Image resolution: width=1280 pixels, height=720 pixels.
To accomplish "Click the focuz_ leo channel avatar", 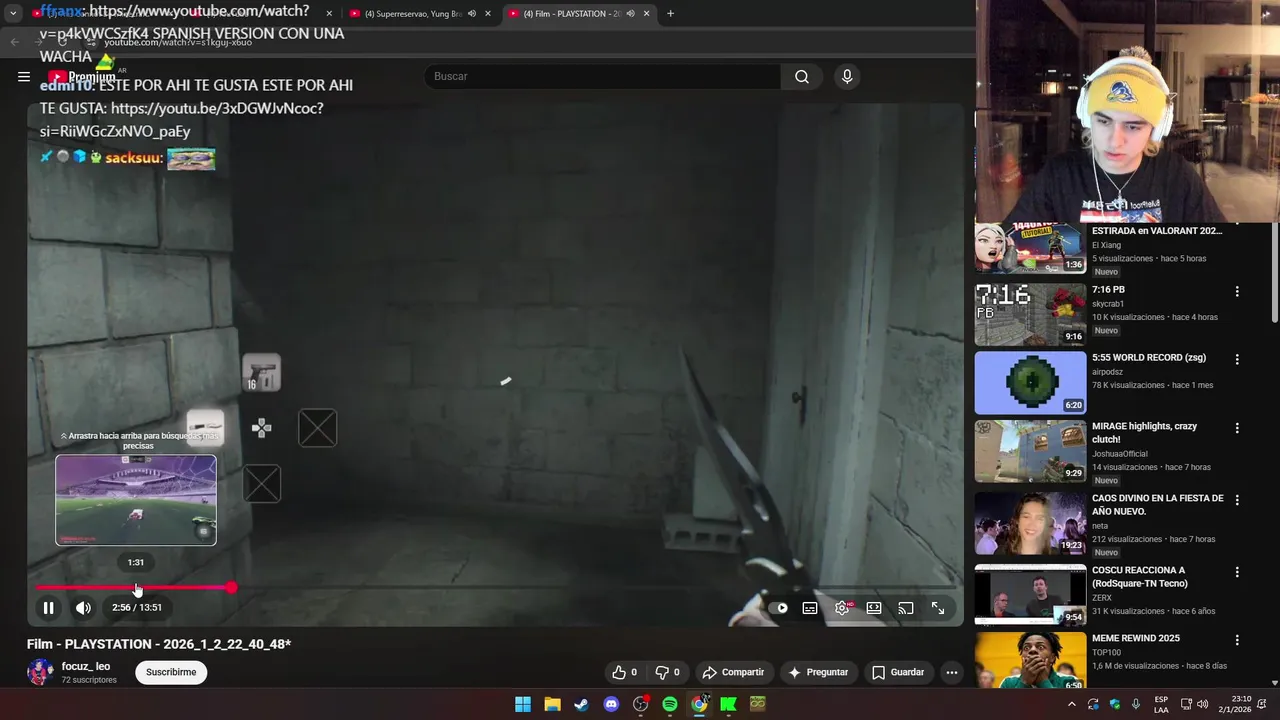I will point(40,672).
